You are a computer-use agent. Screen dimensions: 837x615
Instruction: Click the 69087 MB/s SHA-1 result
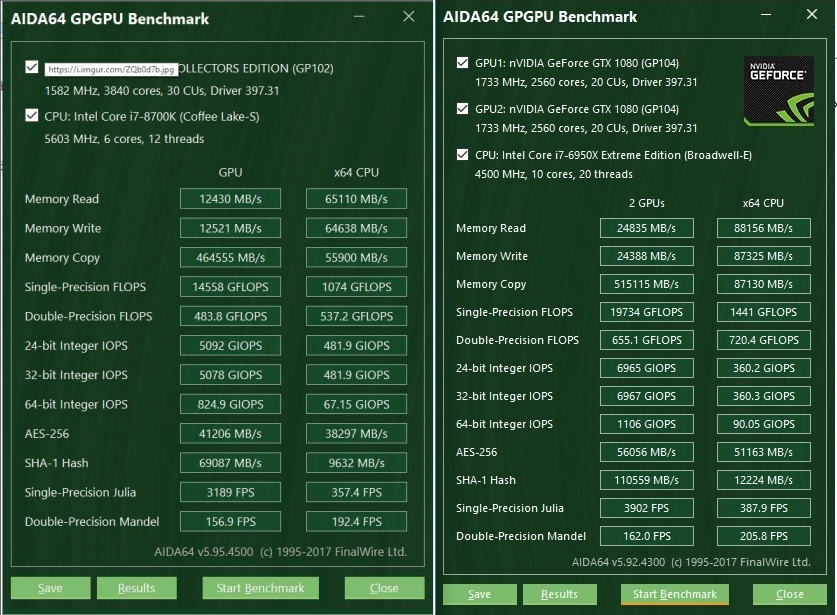pyautogui.click(x=231, y=463)
